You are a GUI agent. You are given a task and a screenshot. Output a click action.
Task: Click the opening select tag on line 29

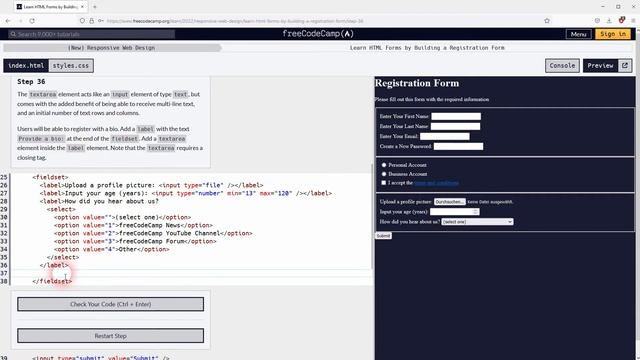(61, 209)
